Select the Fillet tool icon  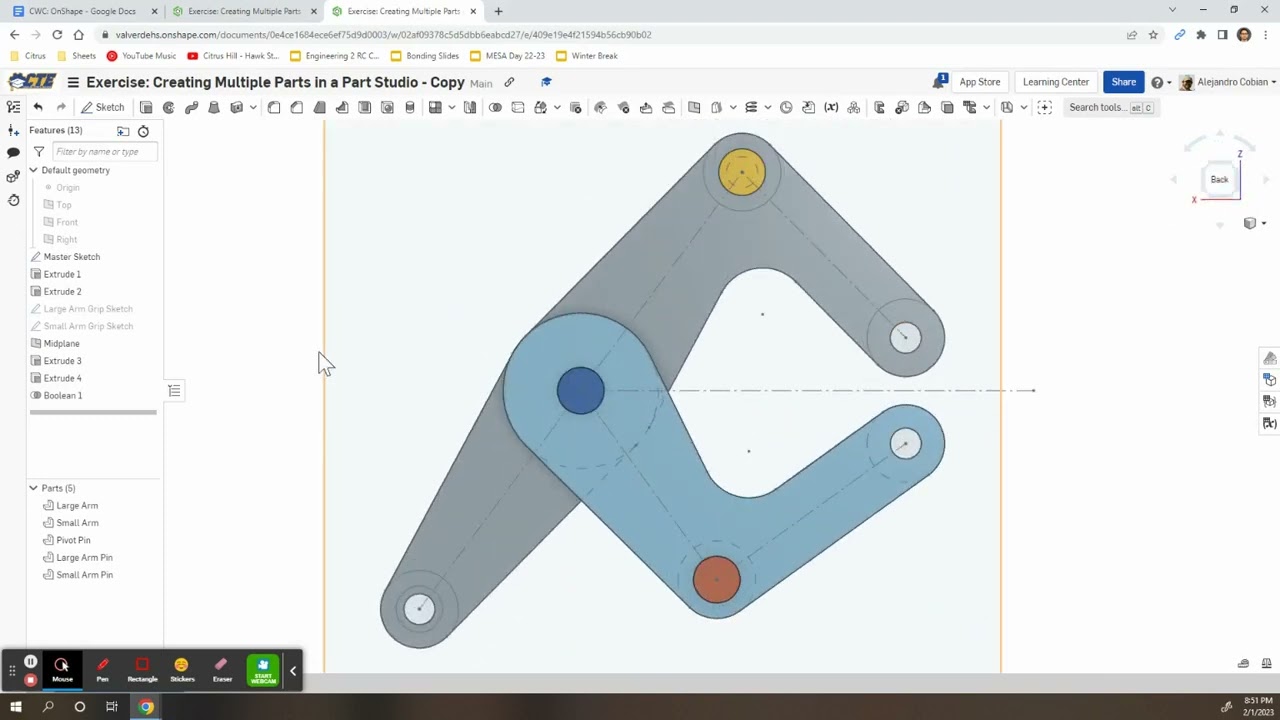274,107
